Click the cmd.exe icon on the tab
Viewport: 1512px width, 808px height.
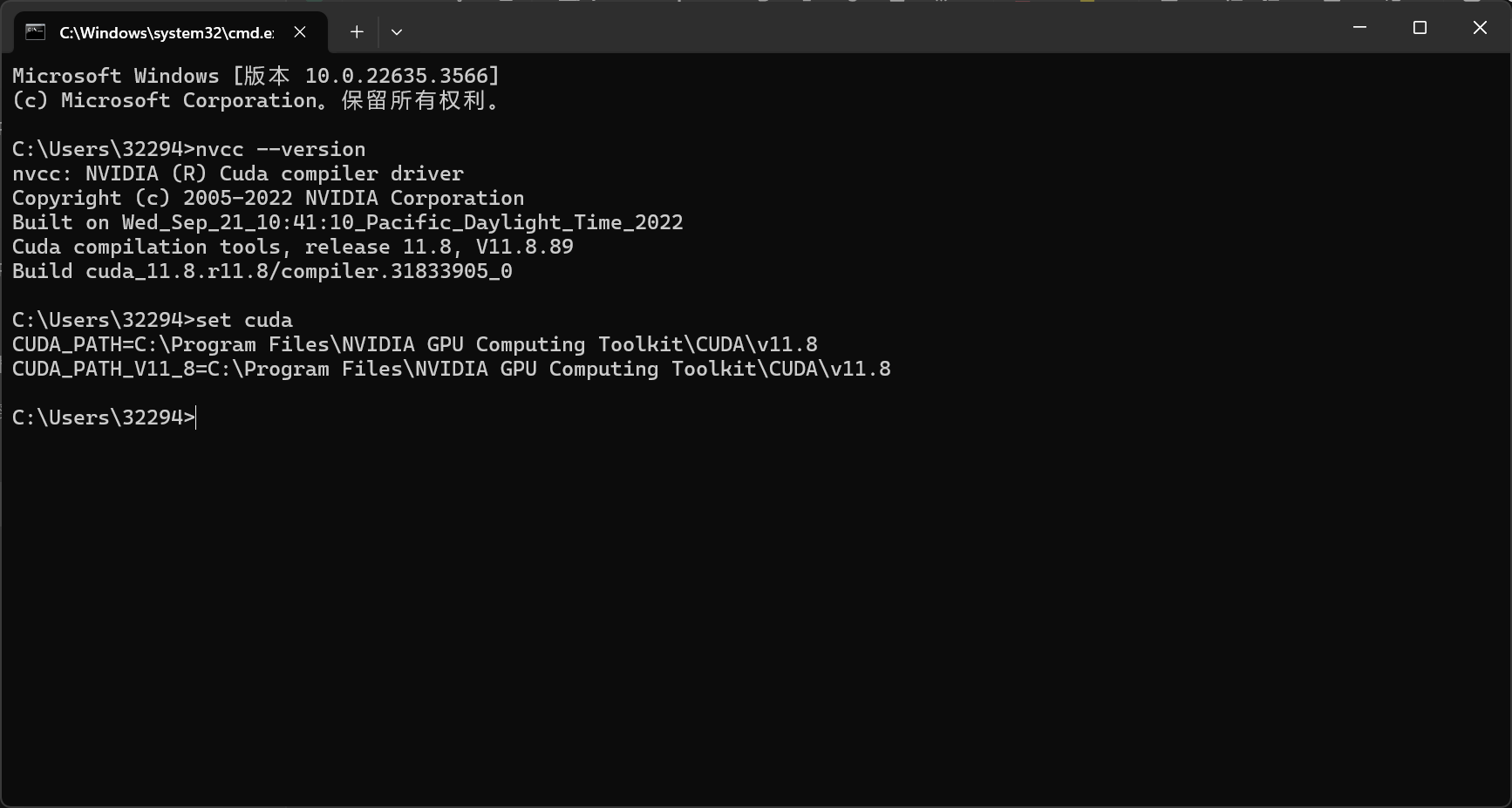(x=34, y=31)
